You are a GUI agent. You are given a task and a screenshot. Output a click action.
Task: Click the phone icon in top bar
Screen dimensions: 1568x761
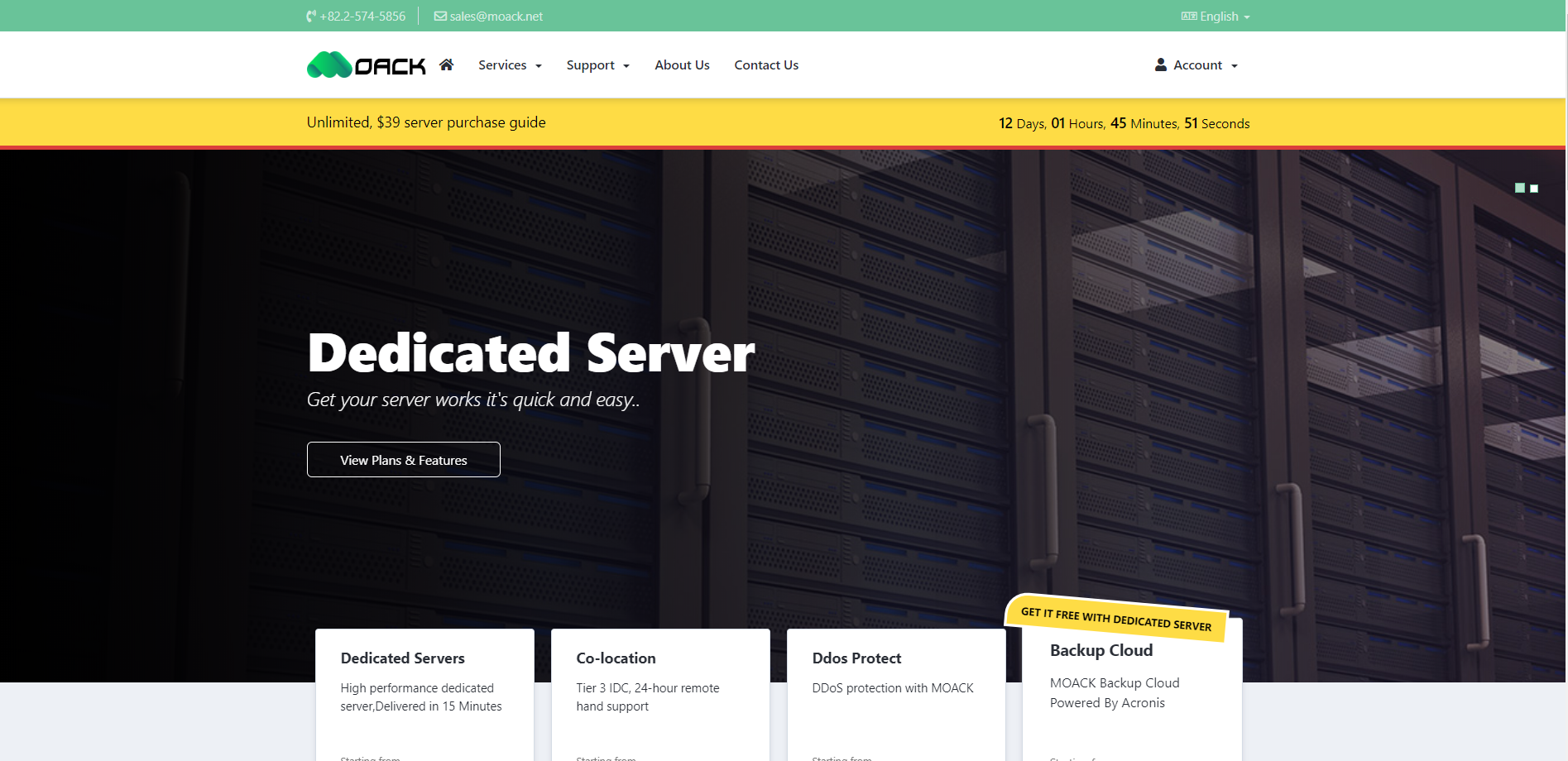pos(311,17)
